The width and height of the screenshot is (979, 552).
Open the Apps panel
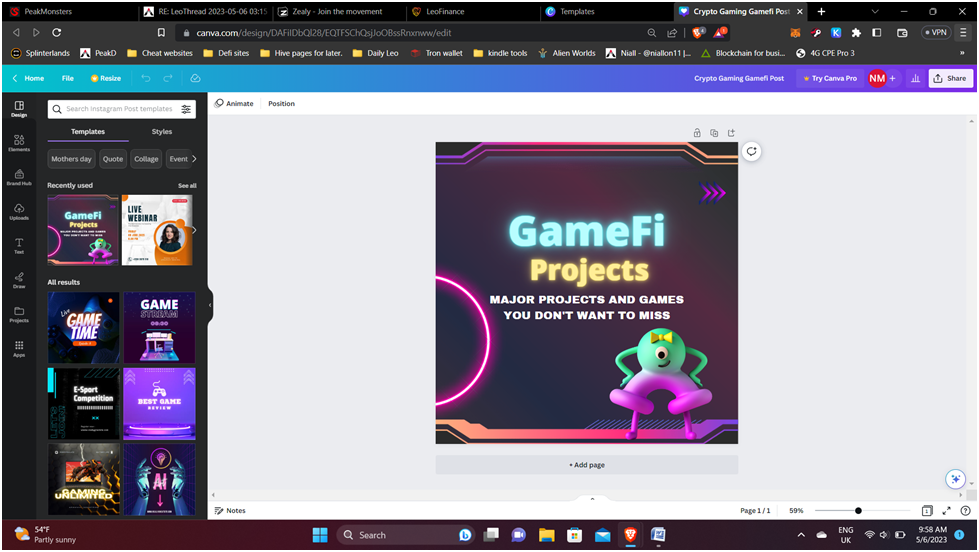click(19, 348)
